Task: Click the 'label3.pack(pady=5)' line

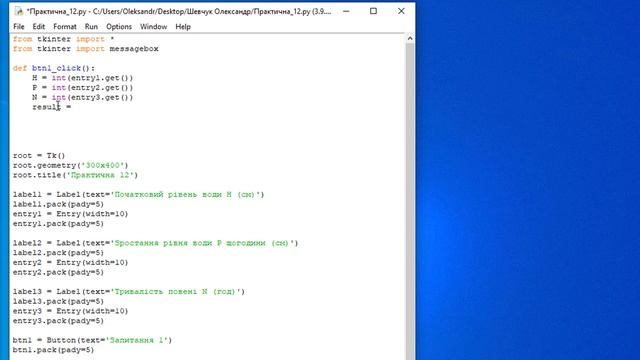Action: (x=58, y=301)
